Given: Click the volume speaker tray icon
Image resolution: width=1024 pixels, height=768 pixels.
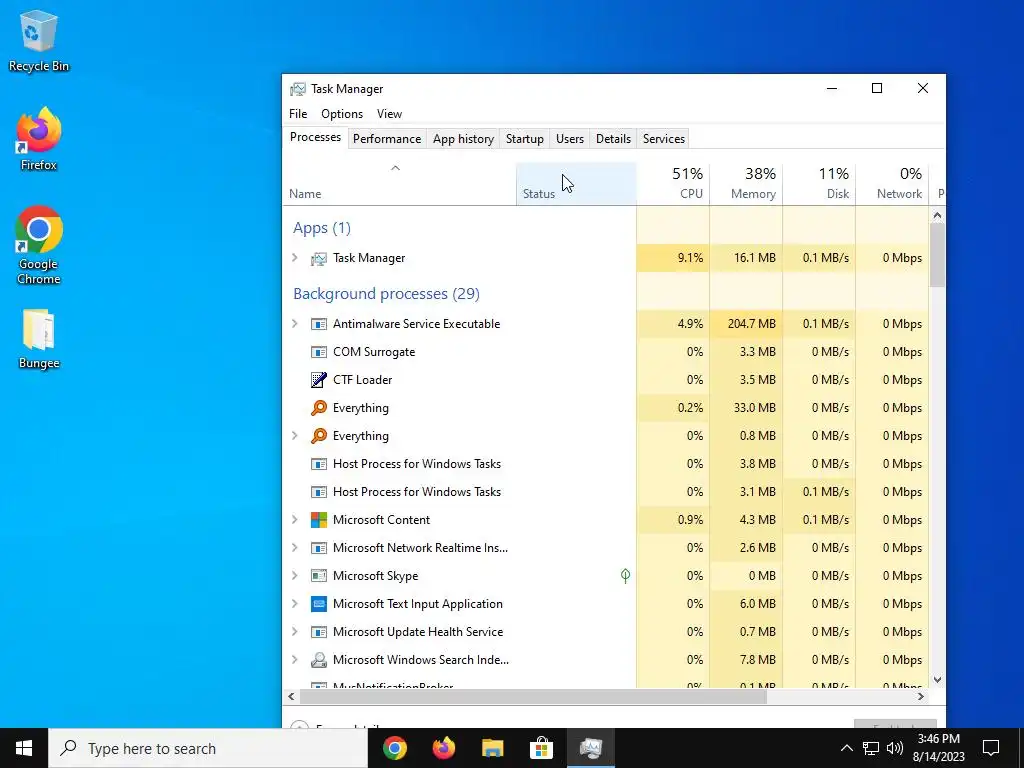Looking at the screenshot, I should pyautogui.click(x=895, y=748).
